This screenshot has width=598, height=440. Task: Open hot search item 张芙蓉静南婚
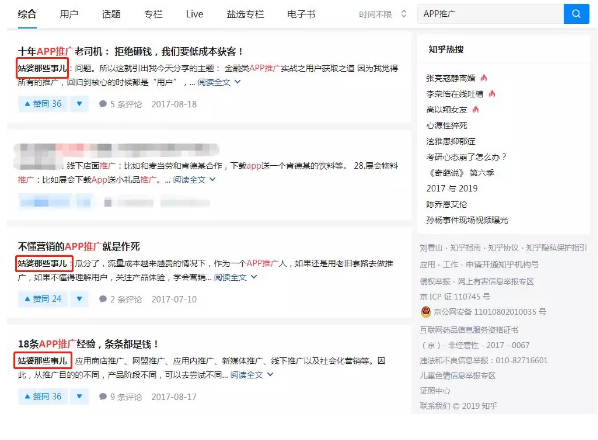450,78
